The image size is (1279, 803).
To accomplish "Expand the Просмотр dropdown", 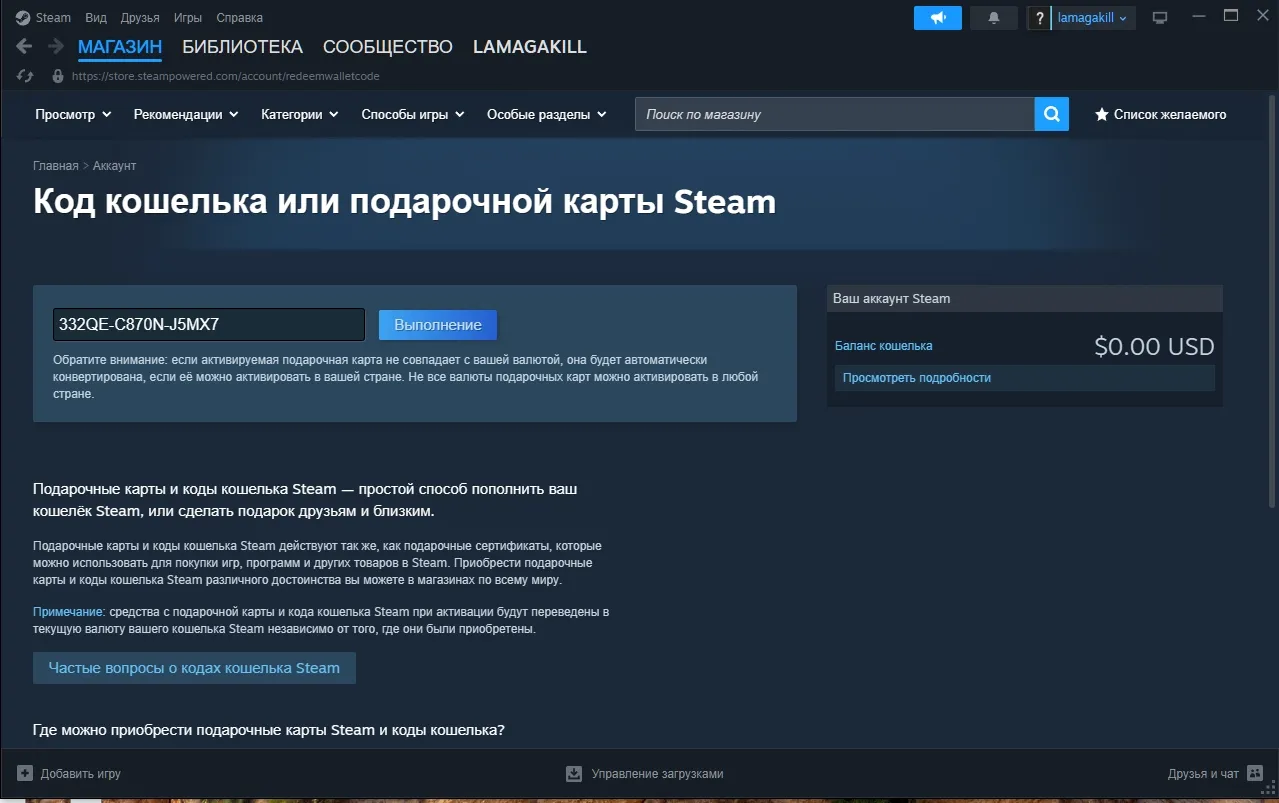I will [x=73, y=115].
